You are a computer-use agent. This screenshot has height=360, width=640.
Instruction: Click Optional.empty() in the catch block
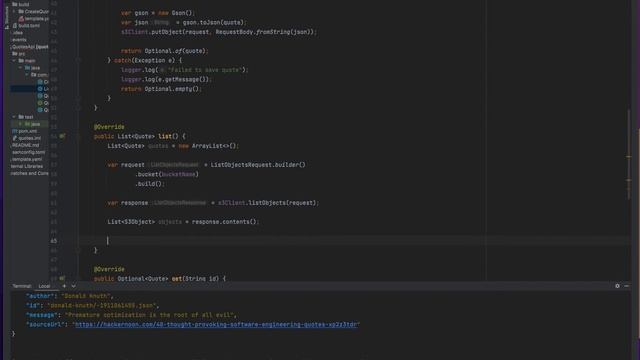pos(173,89)
